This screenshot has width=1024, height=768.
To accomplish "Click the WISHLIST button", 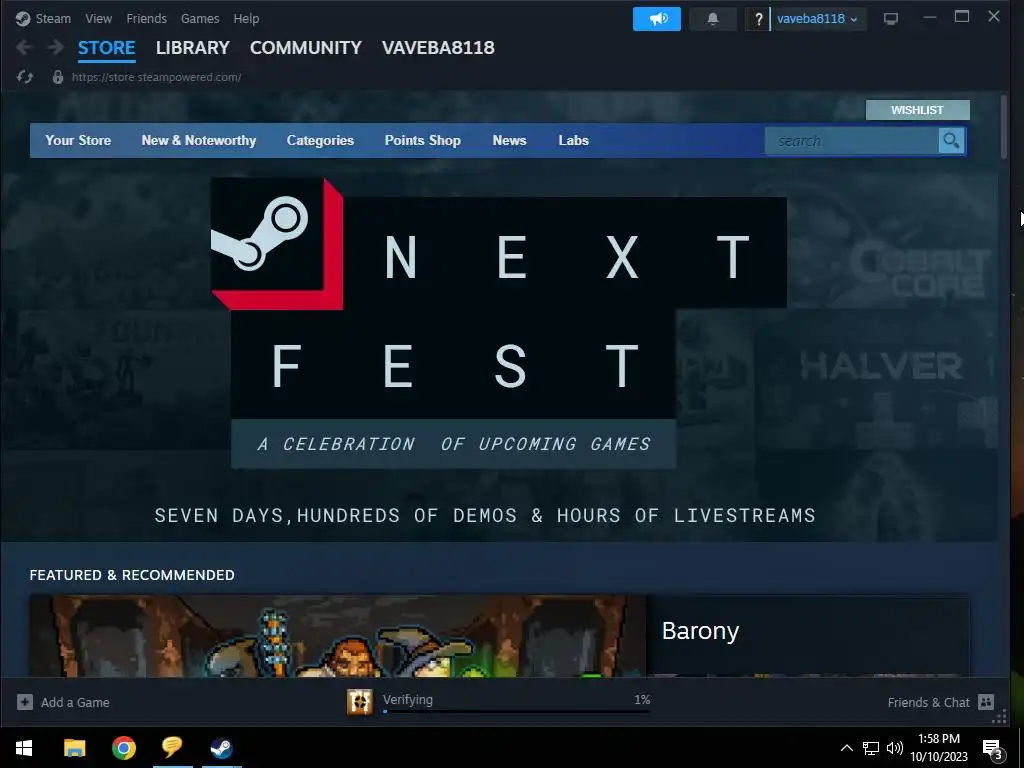I will [x=918, y=110].
